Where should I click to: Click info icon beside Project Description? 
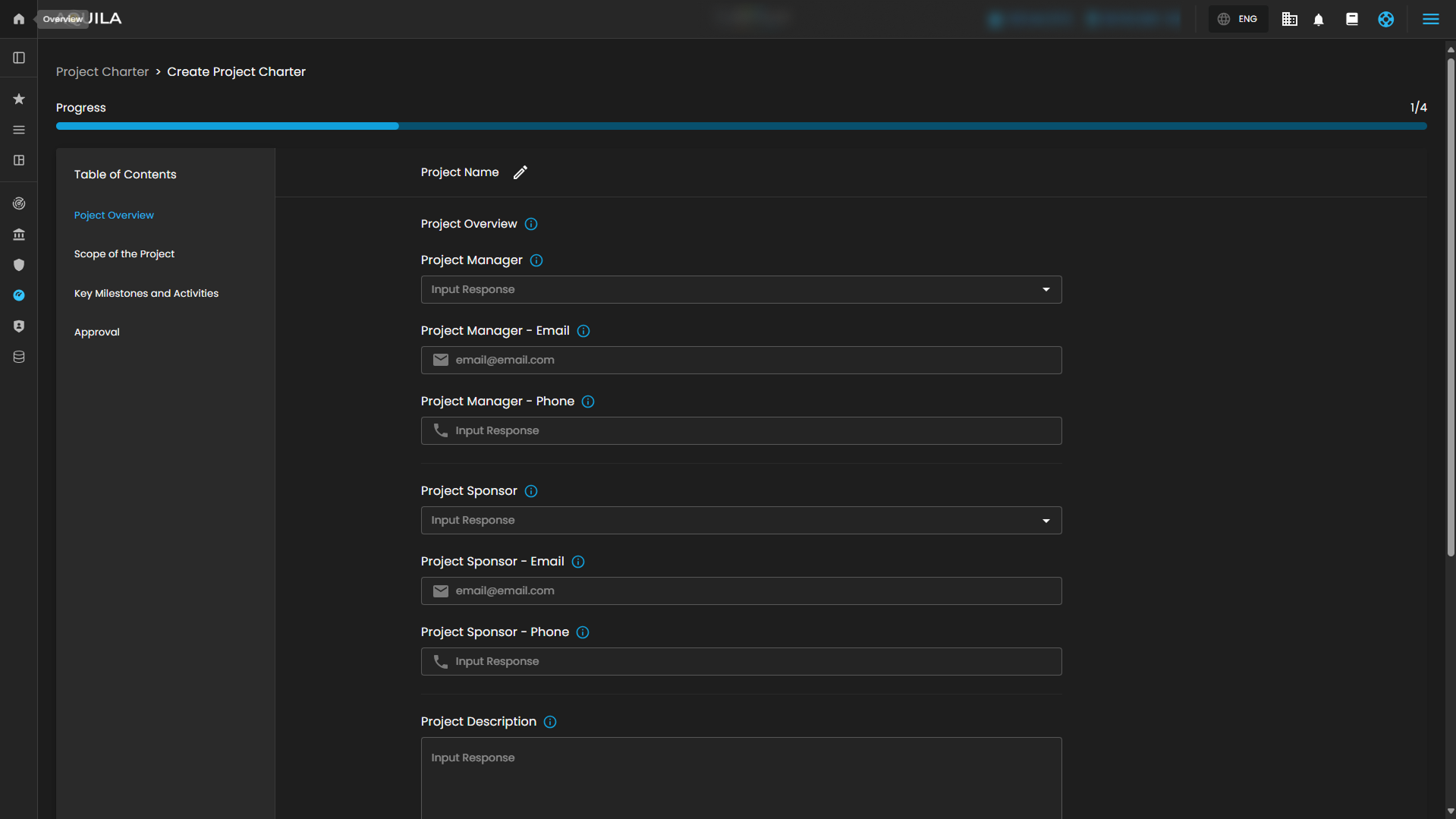coord(550,722)
